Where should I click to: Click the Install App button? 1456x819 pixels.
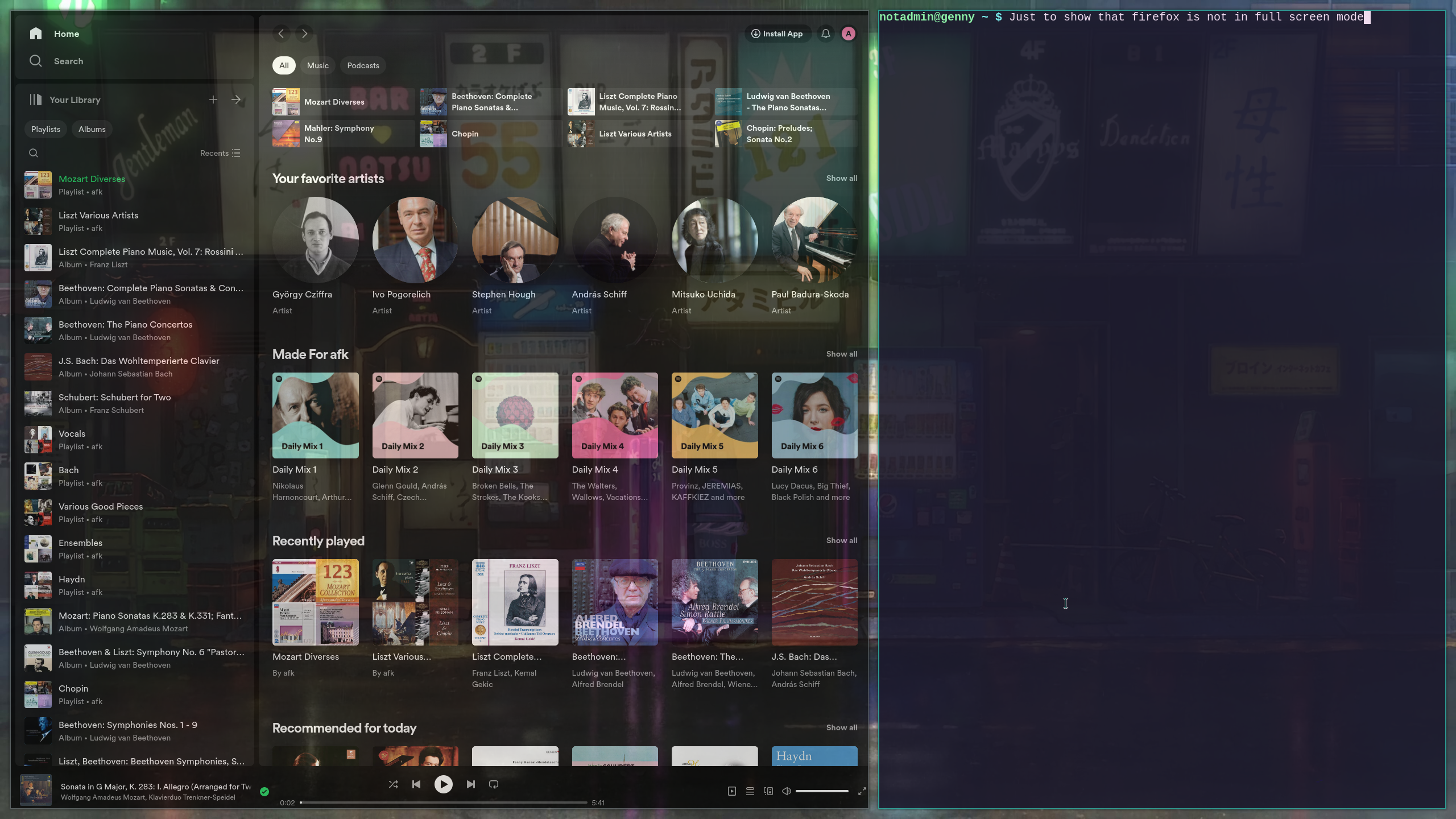coord(777,34)
